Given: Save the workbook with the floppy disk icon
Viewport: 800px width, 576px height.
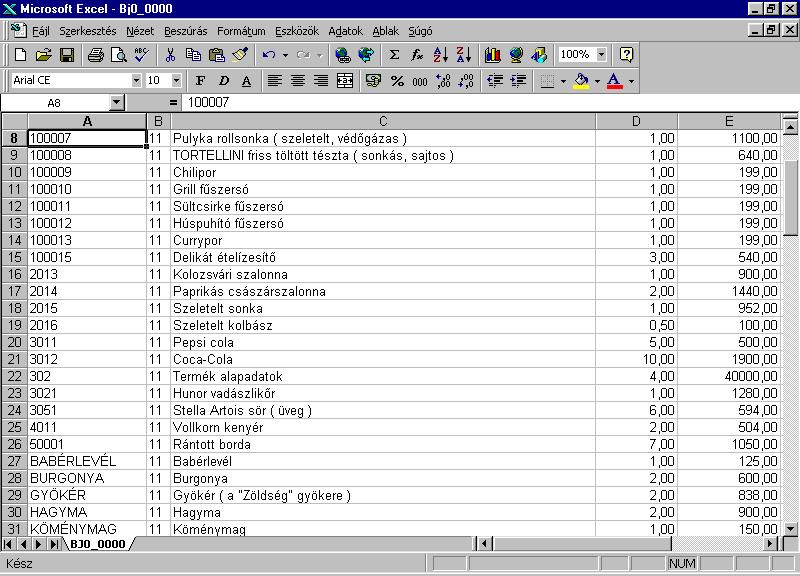Looking at the screenshot, I should (67, 55).
